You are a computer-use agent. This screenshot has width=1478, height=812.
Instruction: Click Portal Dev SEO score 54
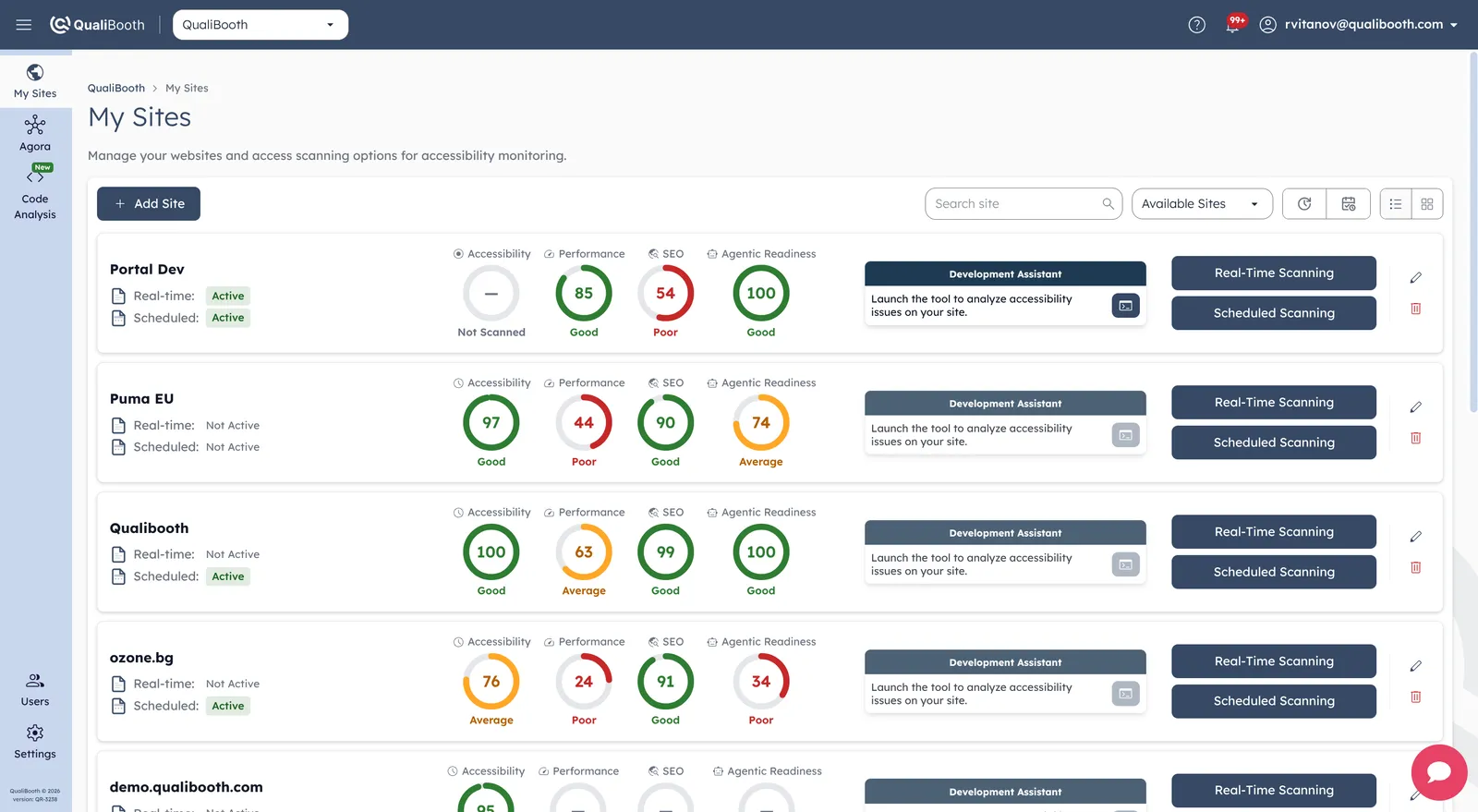pyautogui.click(x=665, y=294)
